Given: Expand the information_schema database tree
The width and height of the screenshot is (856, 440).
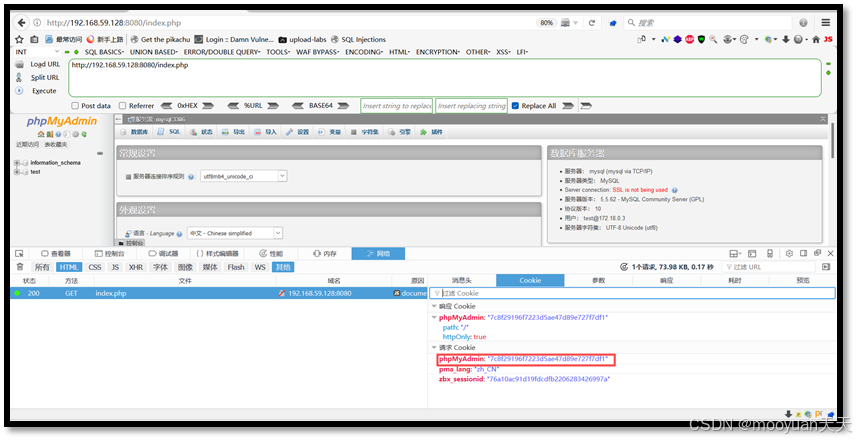Looking at the screenshot, I should (16, 163).
